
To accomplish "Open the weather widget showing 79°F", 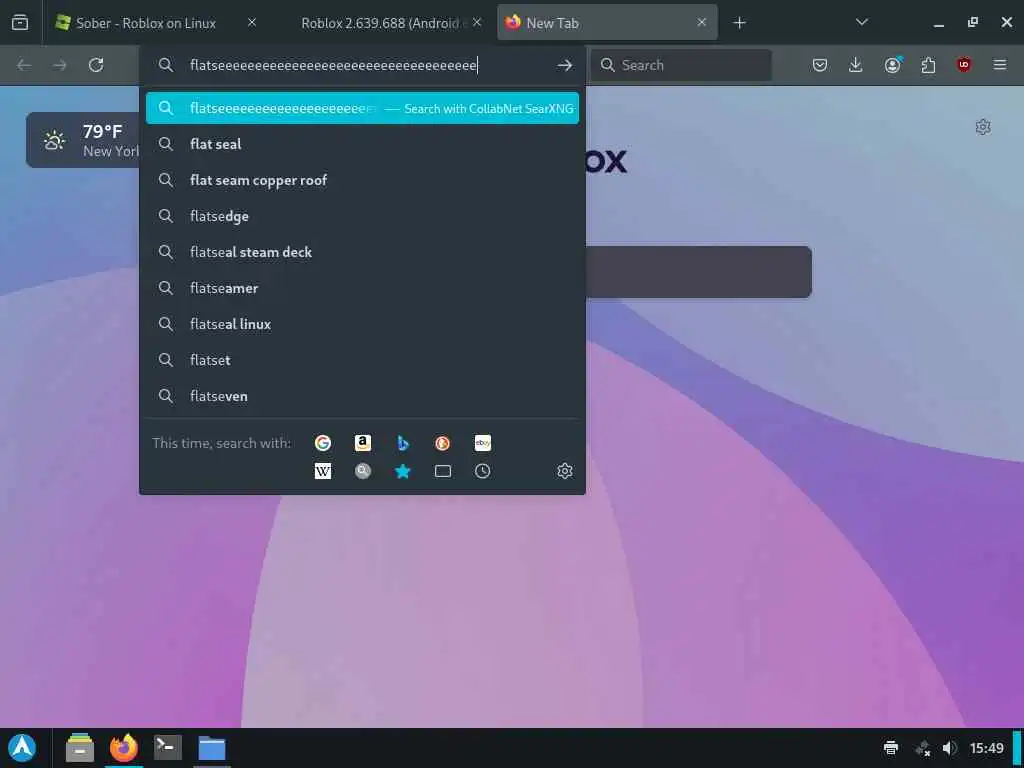I will [83, 140].
